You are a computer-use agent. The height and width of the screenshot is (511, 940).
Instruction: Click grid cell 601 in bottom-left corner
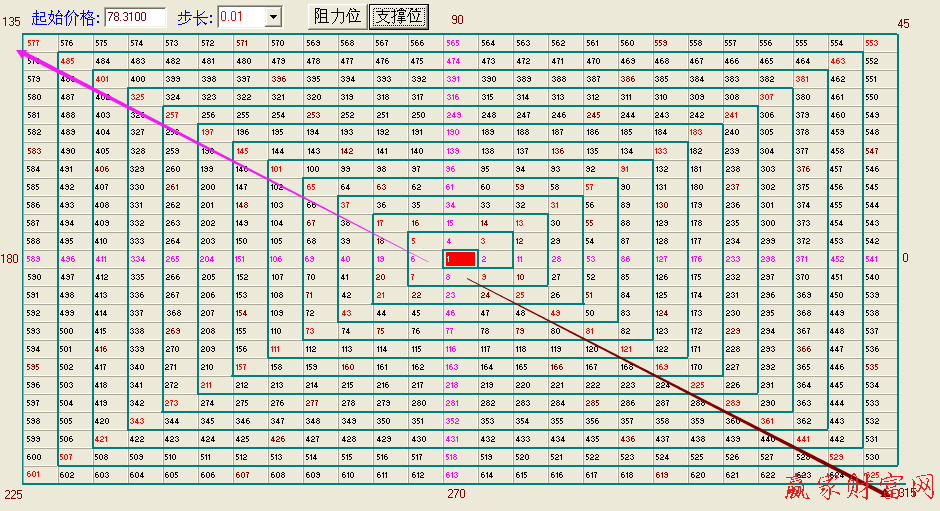(34, 475)
